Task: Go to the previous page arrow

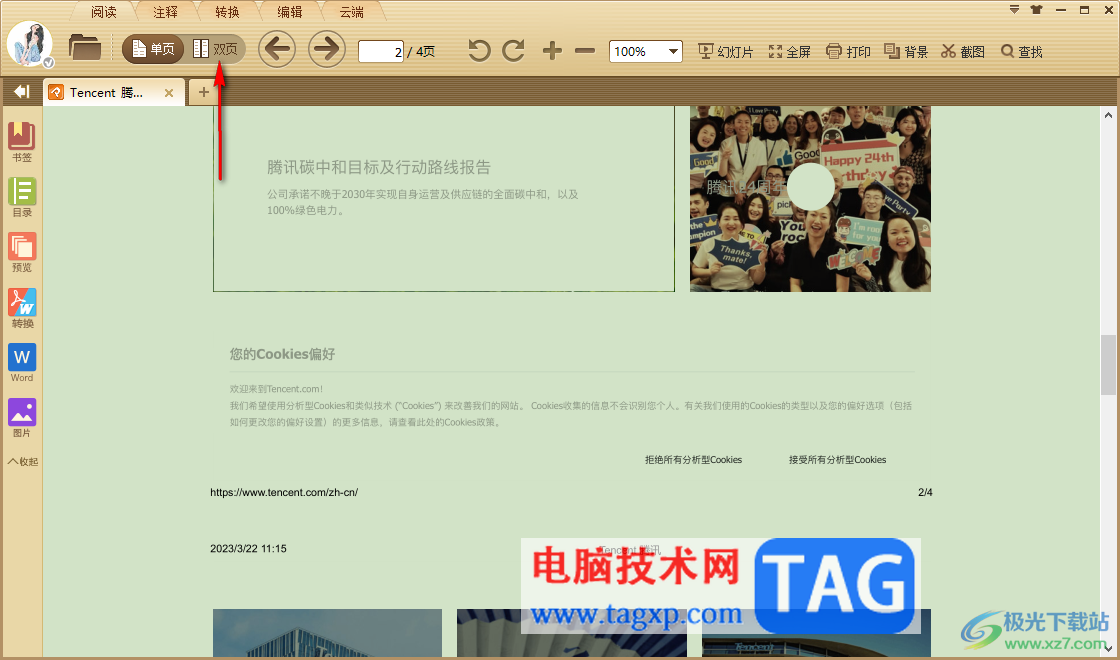Action: coord(276,49)
